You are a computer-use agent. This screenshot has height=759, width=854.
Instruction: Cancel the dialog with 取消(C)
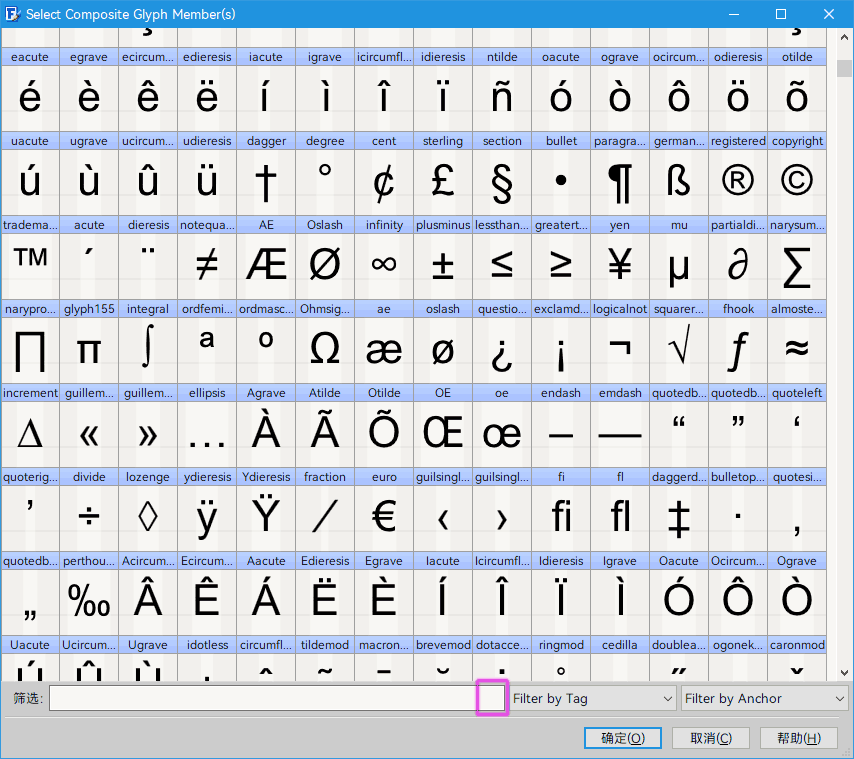pos(711,738)
